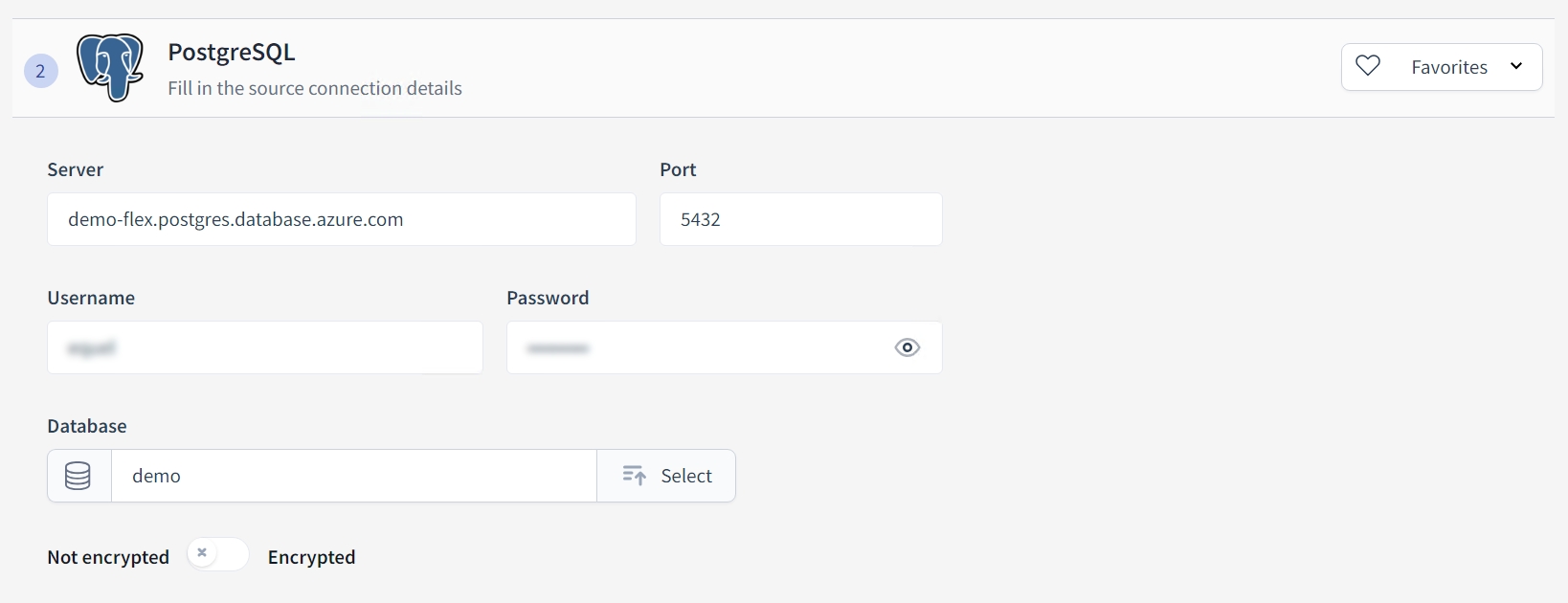Click the arrow icon beside Select
This screenshot has height=603, width=1568.
(x=634, y=476)
